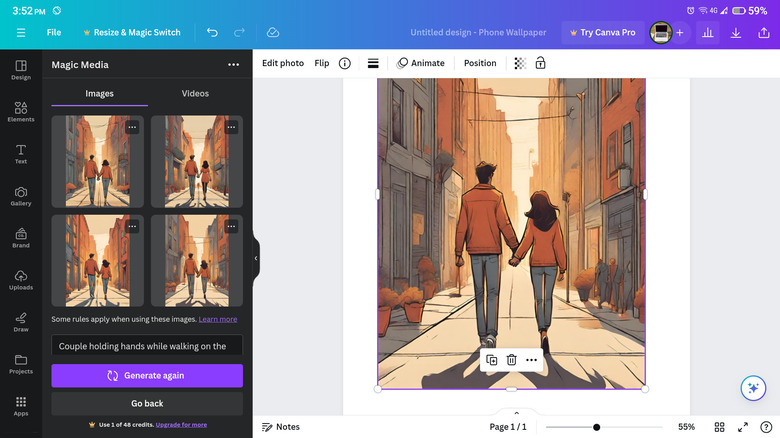This screenshot has width=780, height=438.
Task: Open Magic Media panel options menu
Action: coord(233,65)
